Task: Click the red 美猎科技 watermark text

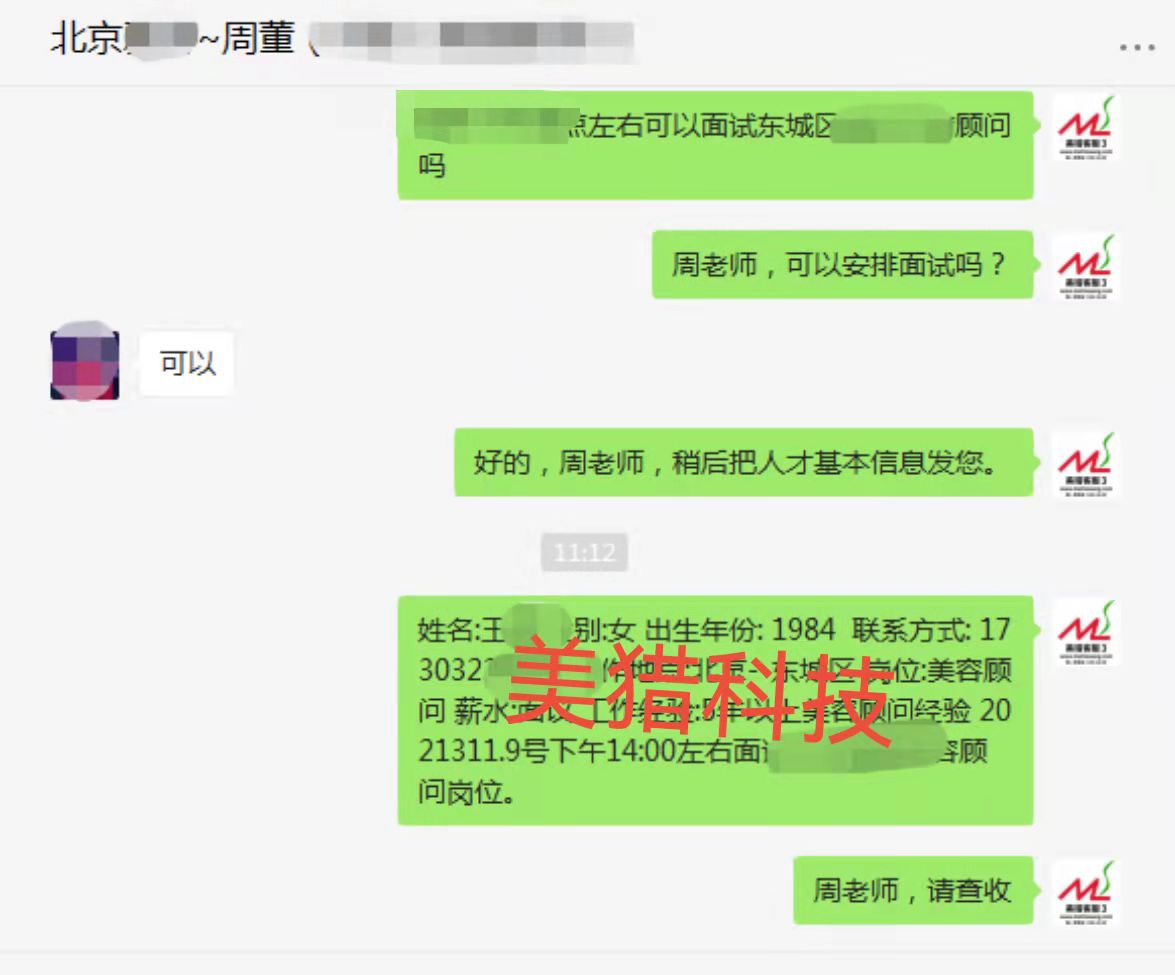Action: (x=701, y=691)
